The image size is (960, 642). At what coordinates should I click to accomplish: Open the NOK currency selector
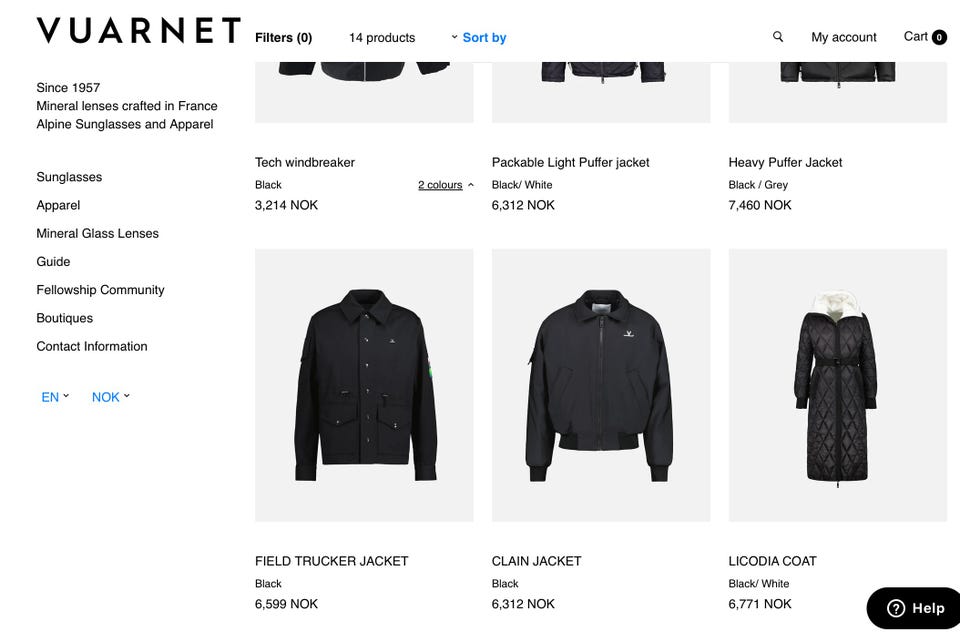coord(111,397)
